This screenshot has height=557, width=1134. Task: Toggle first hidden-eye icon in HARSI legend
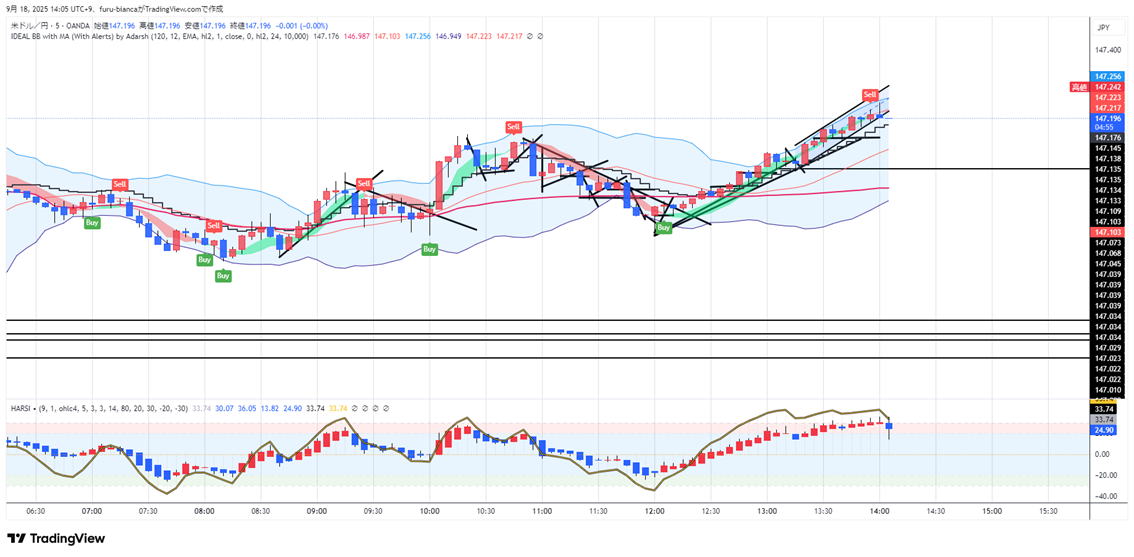[x=354, y=408]
